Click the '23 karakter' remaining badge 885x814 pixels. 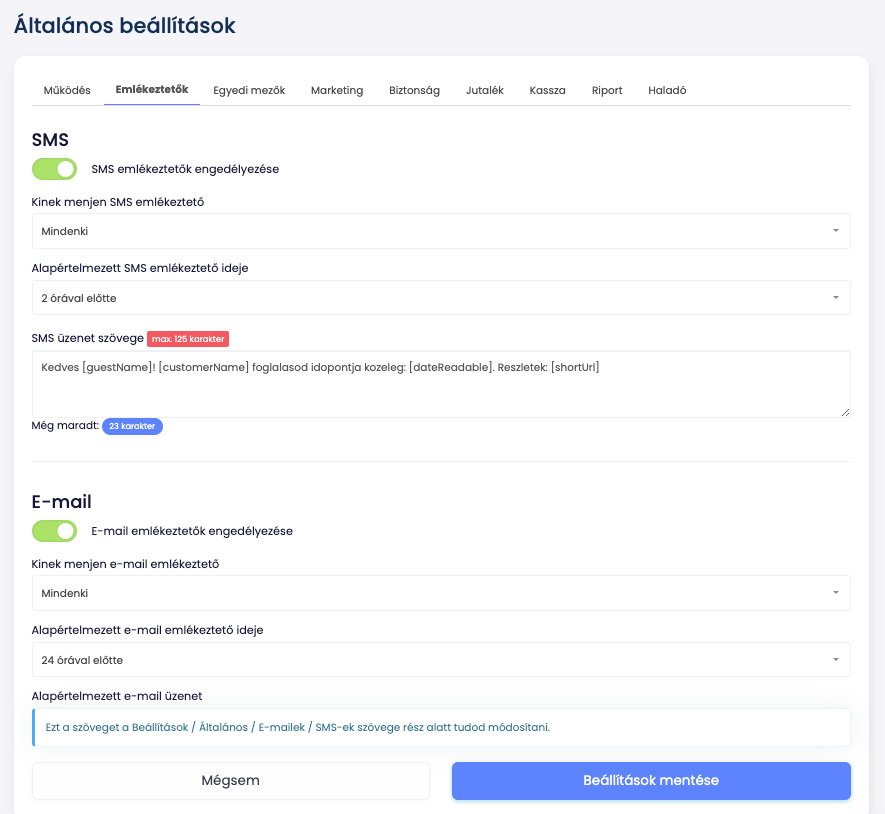point(132,426)
